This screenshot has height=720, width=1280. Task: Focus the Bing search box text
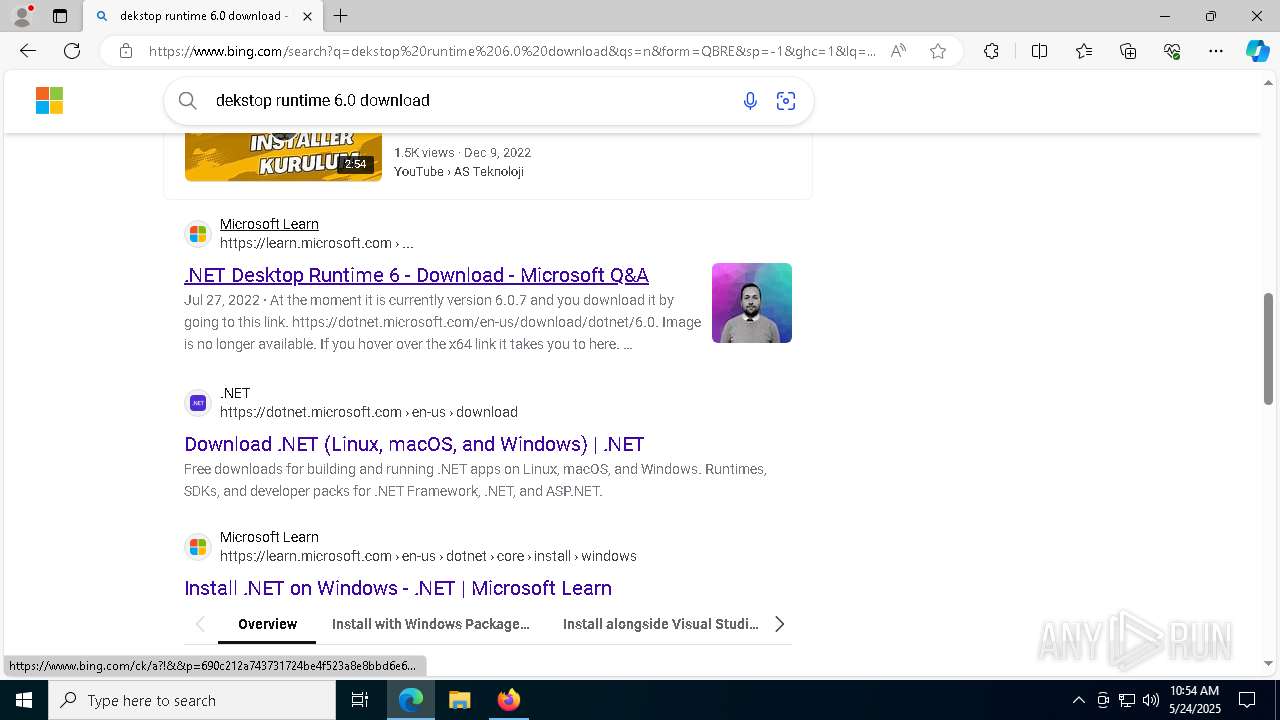(323, 100)
